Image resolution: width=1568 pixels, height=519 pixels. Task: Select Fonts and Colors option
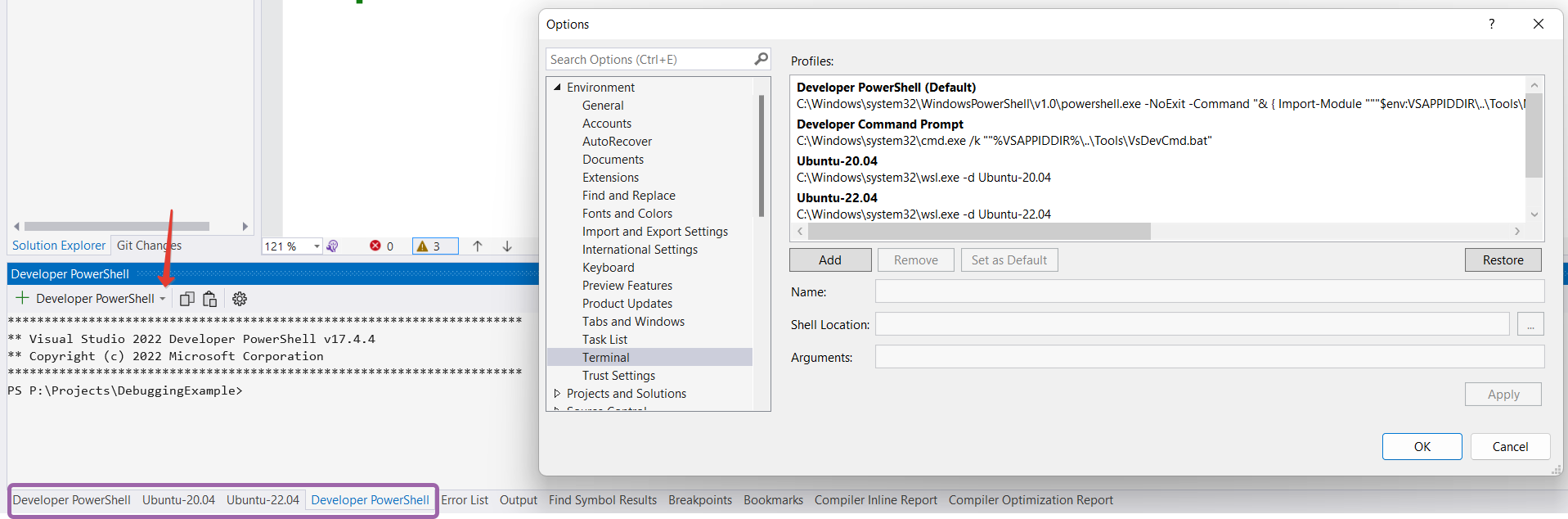627,213
